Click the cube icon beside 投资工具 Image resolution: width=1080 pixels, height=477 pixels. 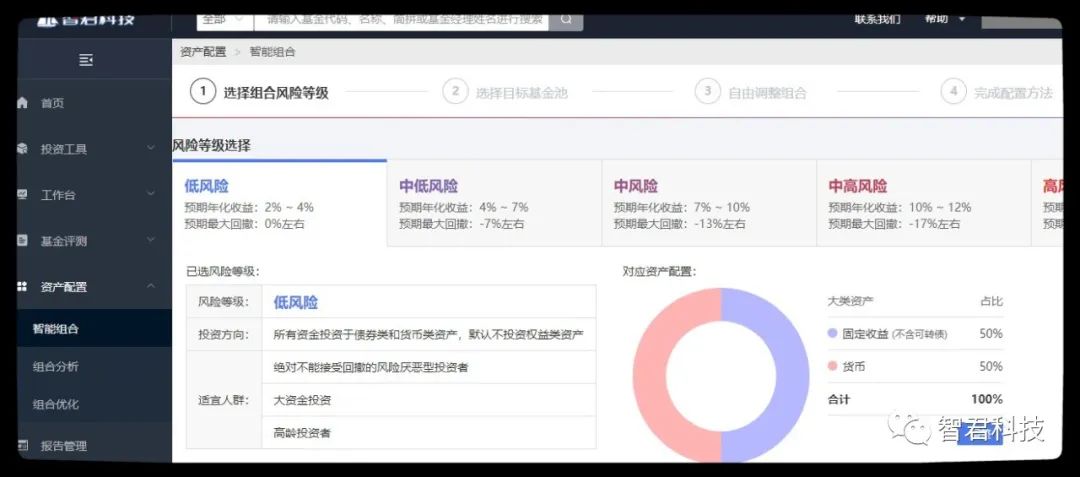point(23,149)
